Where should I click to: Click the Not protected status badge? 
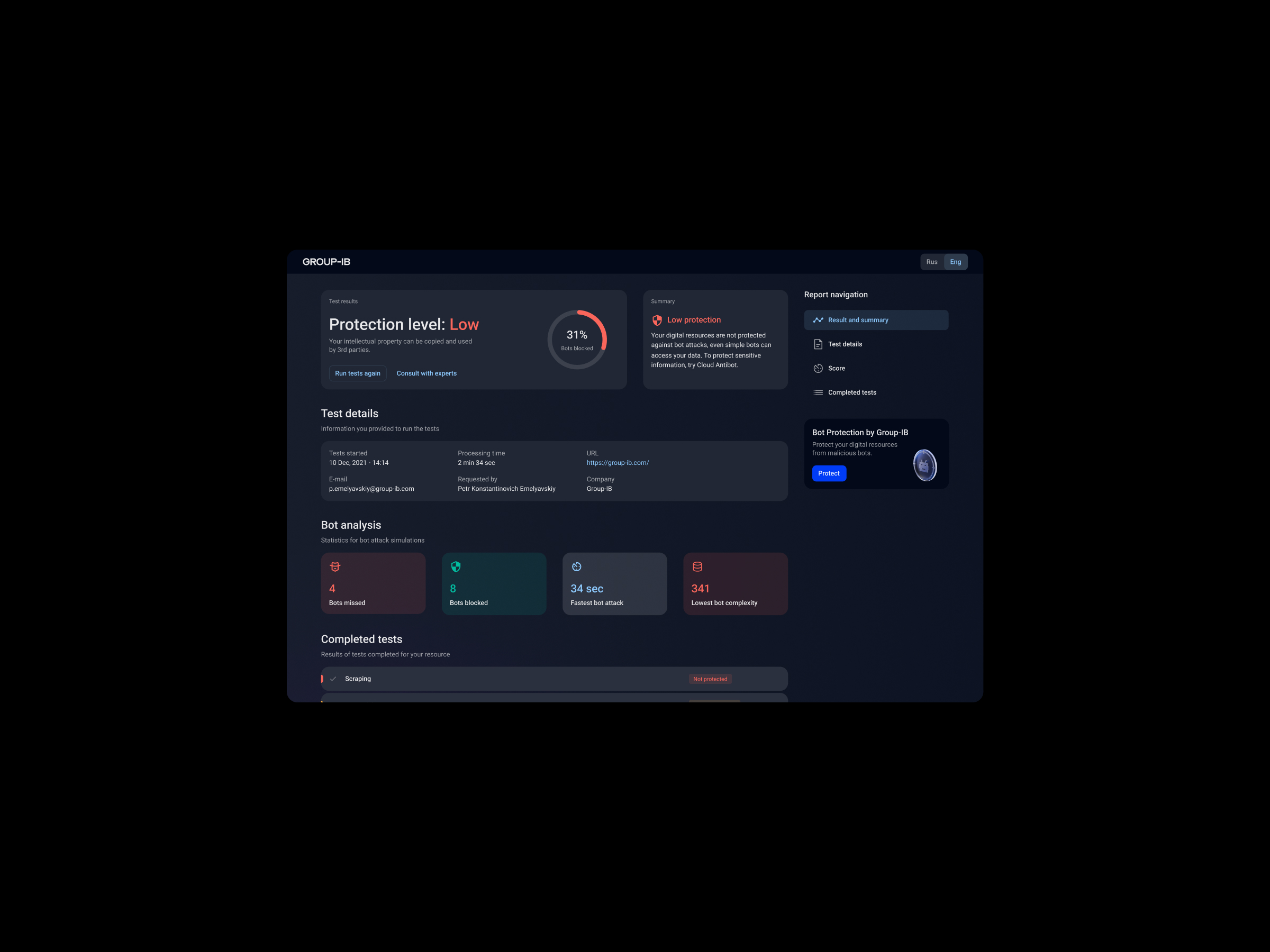[x=710, y=679]
